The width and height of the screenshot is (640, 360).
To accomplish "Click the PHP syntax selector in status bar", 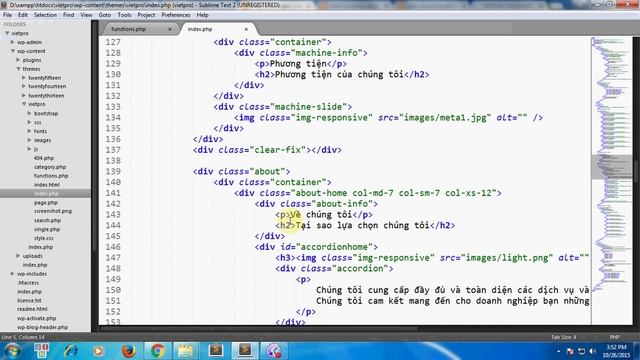I will click(615, 338).
